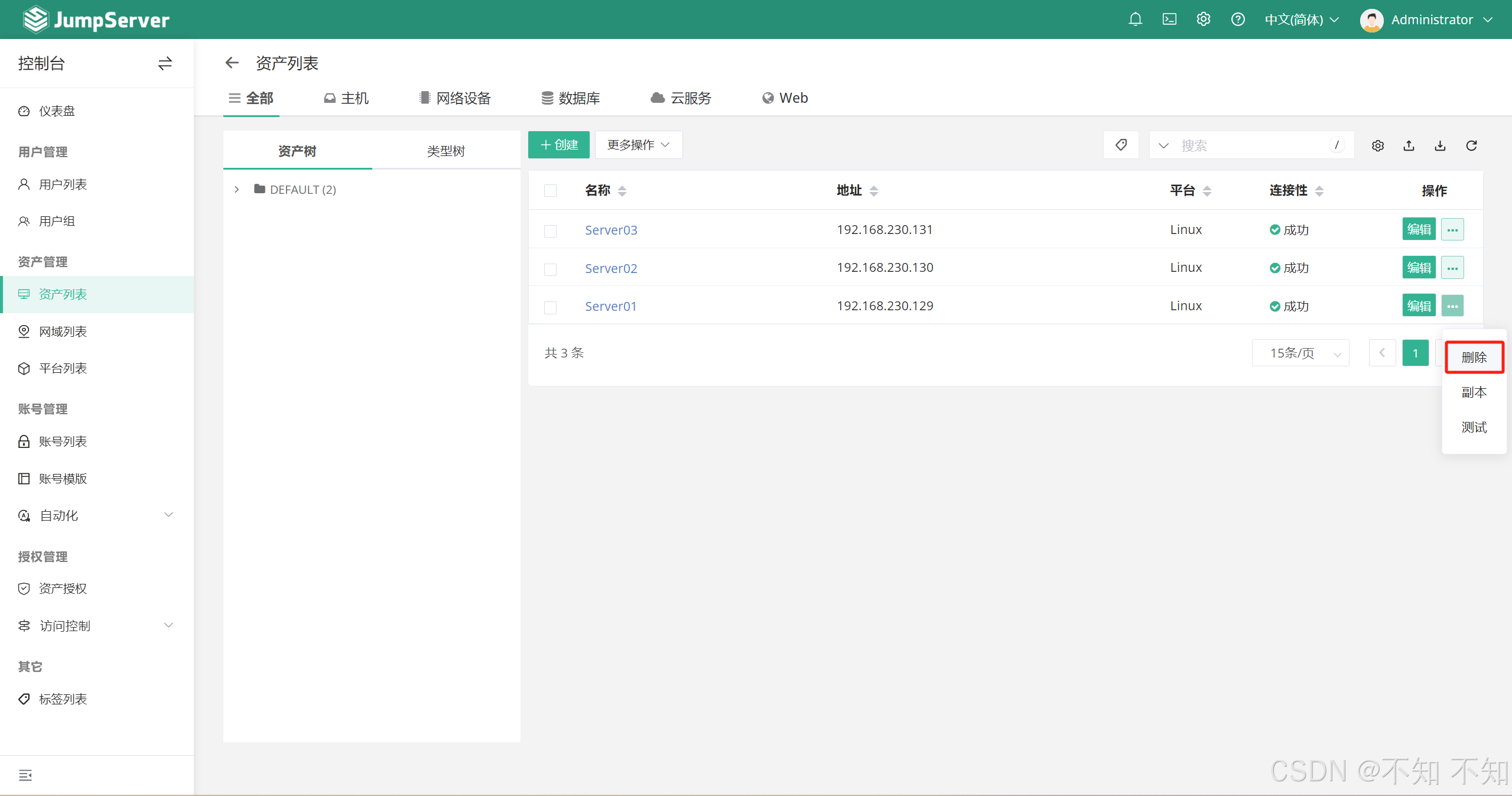Image resolution: width=1512 pixels, height=796 pixels.
Task: Select 删除 in the context menu
Action: coord(1474,357)
